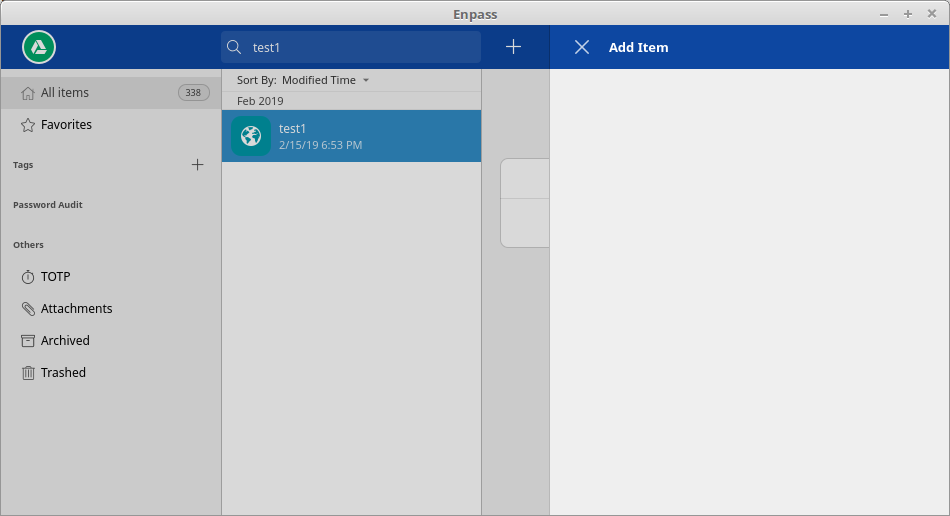Click the test1 search field

tap(351, 47)
